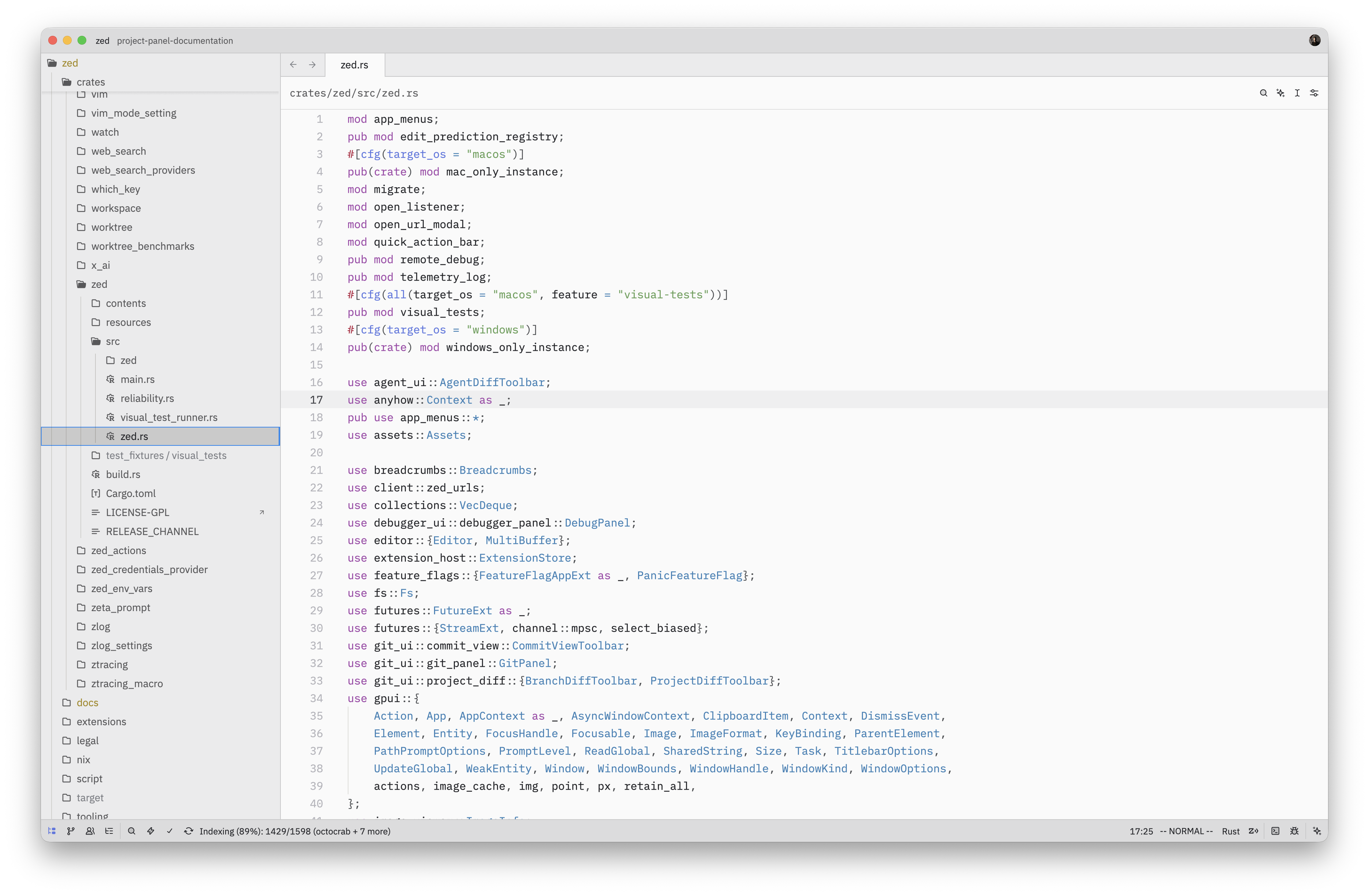The image size is (1369, 896).
Task: Open the git panel from status bar
Action: (71, 831)
